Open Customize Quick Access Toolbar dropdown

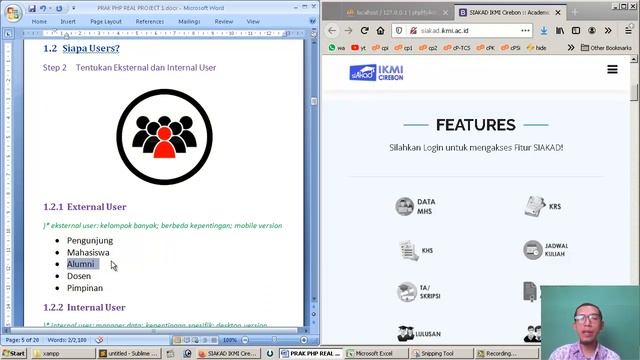[x=73, y=8]
